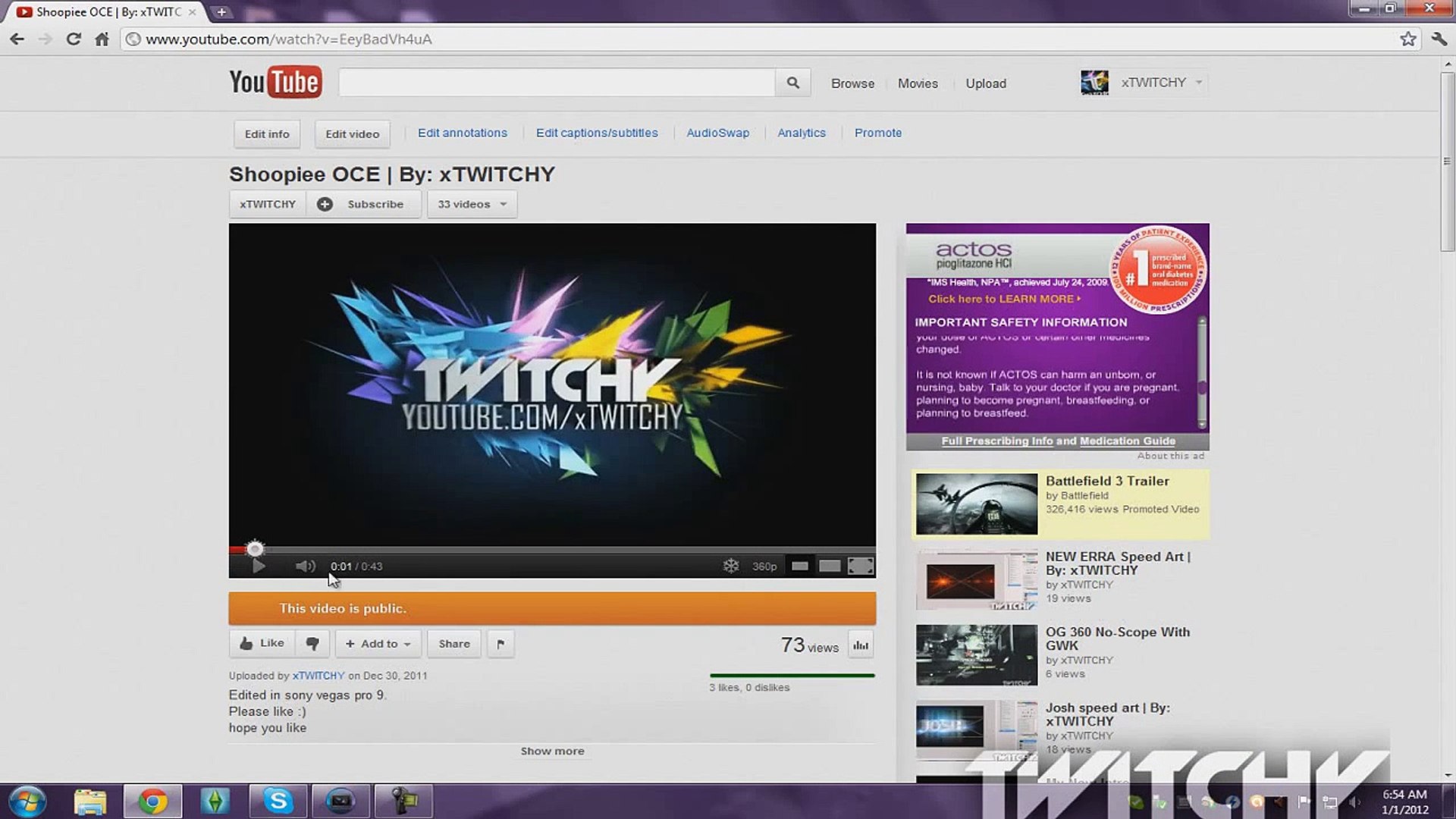
Task: Toggle the large player size button
Action: (830, 566)
